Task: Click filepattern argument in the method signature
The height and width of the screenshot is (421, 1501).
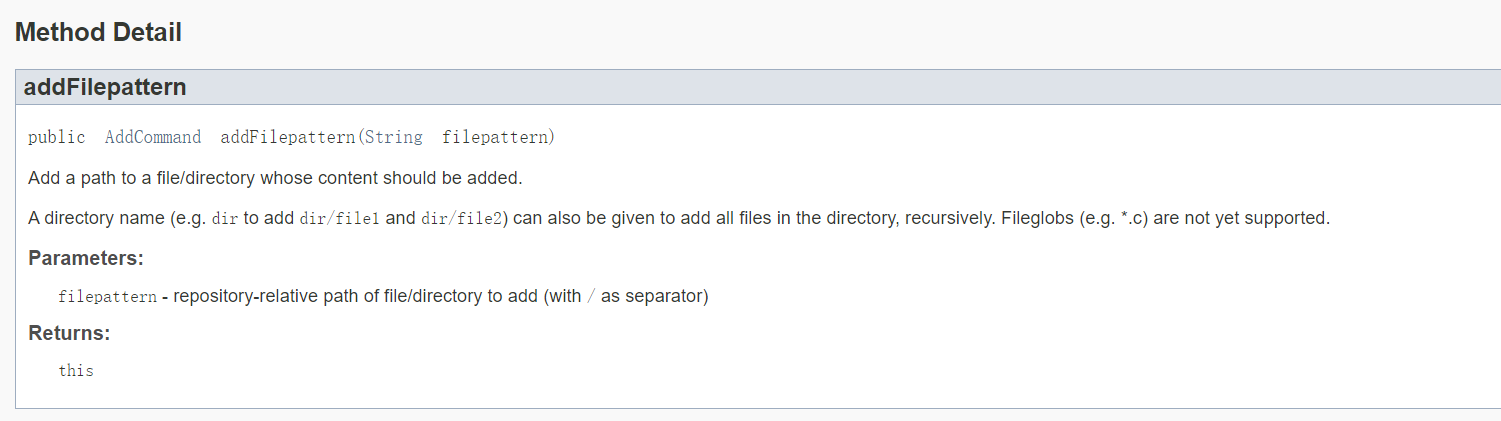Action: click(x=495, y=137)
